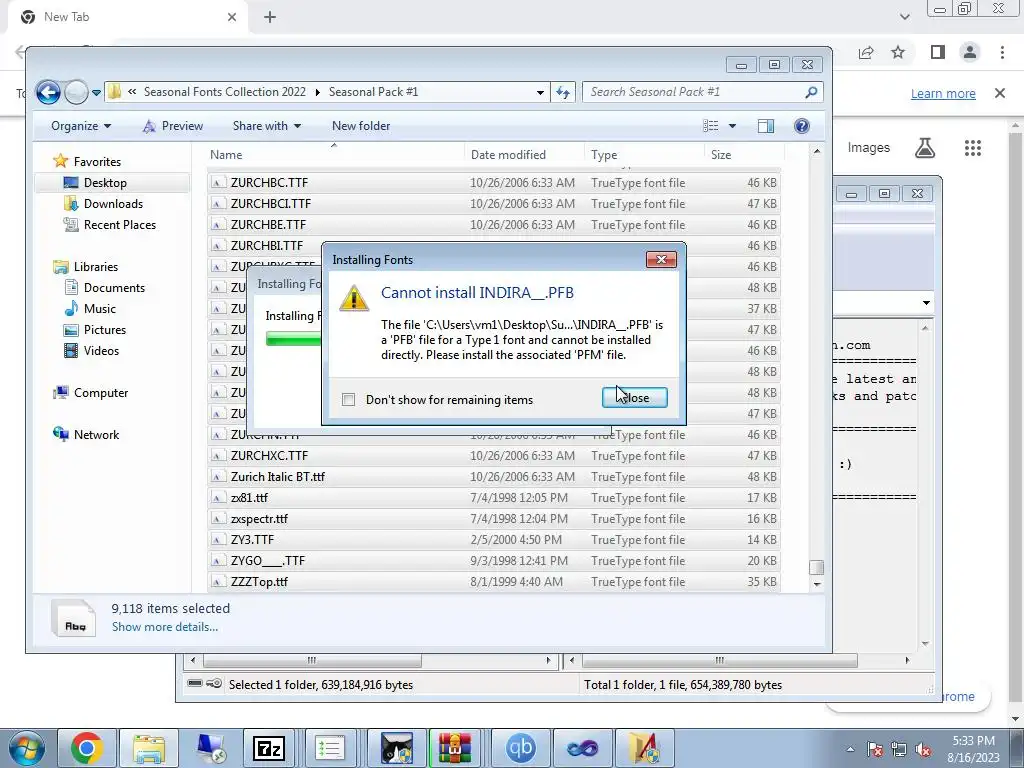
Task: Click file list scrollbar up arrow
Action: [816, 152]
